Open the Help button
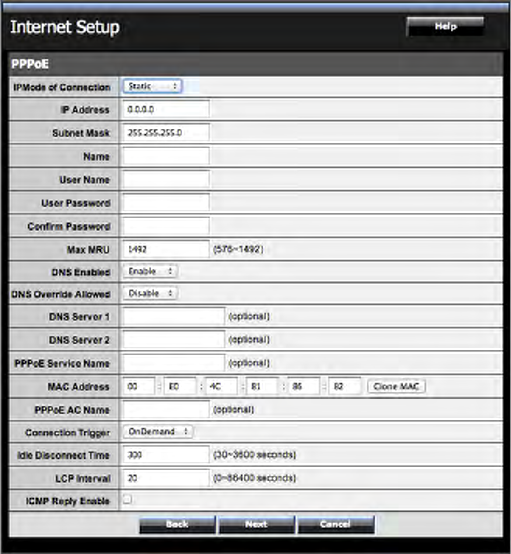Image resolution: width=511 pixels, height=554 pixels. pos(445,26)
